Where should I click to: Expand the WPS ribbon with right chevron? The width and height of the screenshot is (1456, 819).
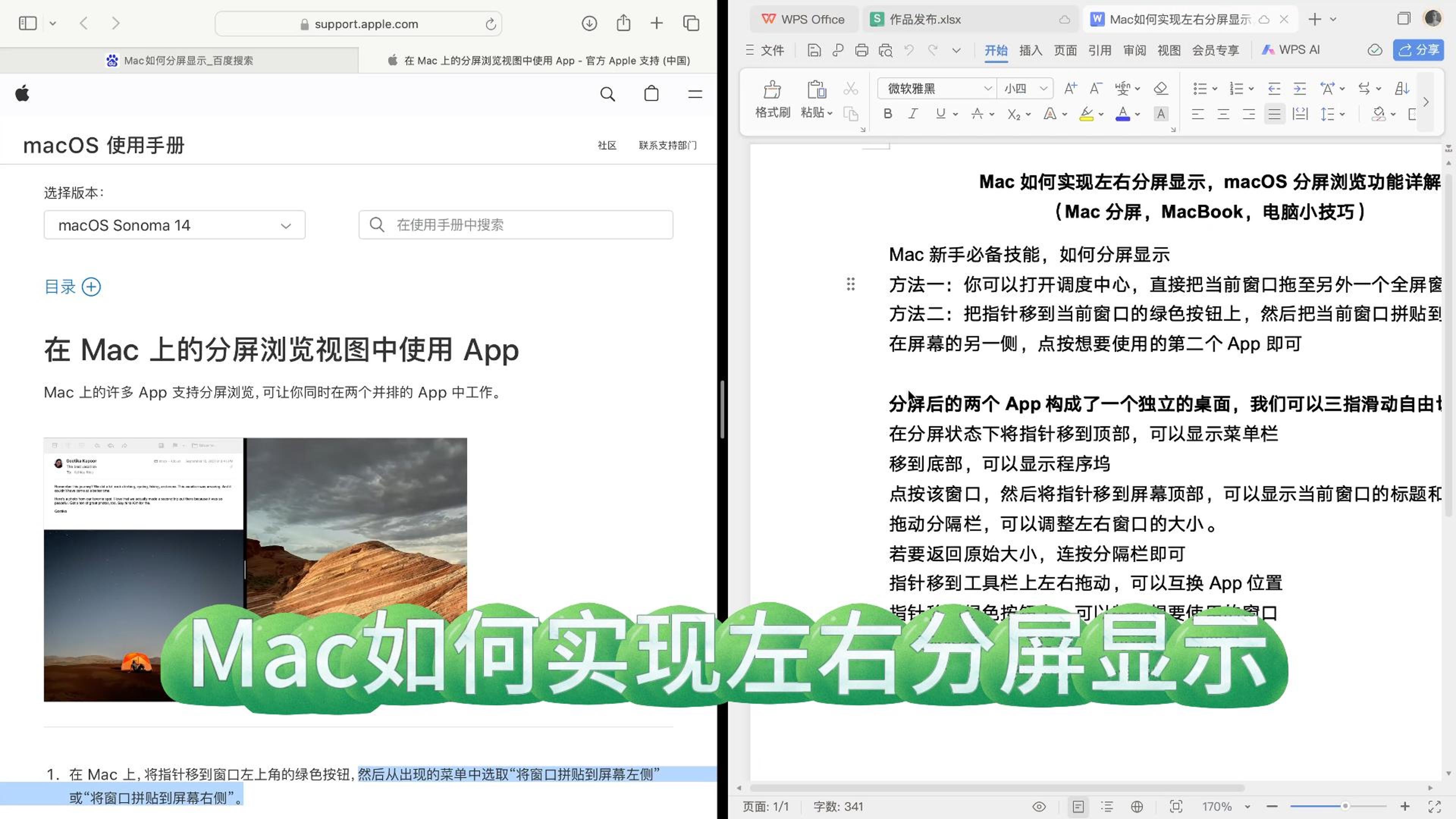pos(1426,102)
